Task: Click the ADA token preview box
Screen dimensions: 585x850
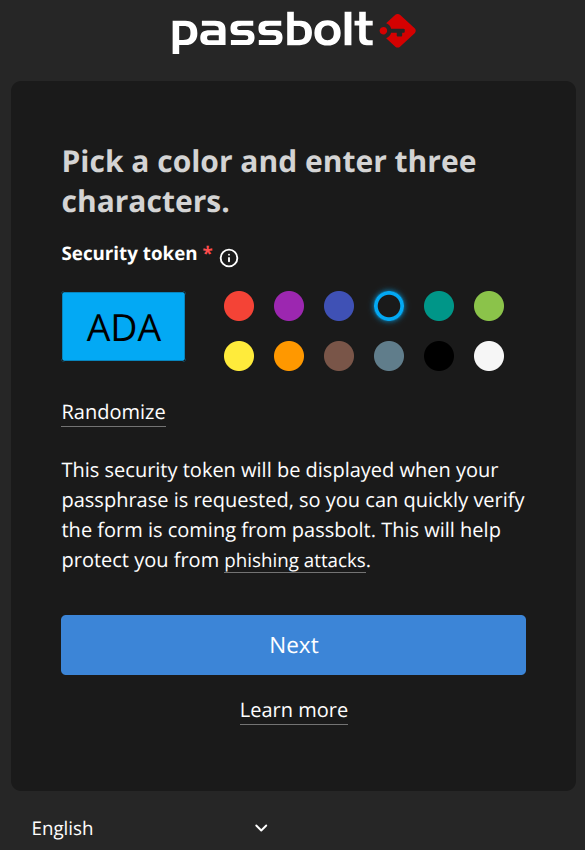Action: [x=123, y=326]
